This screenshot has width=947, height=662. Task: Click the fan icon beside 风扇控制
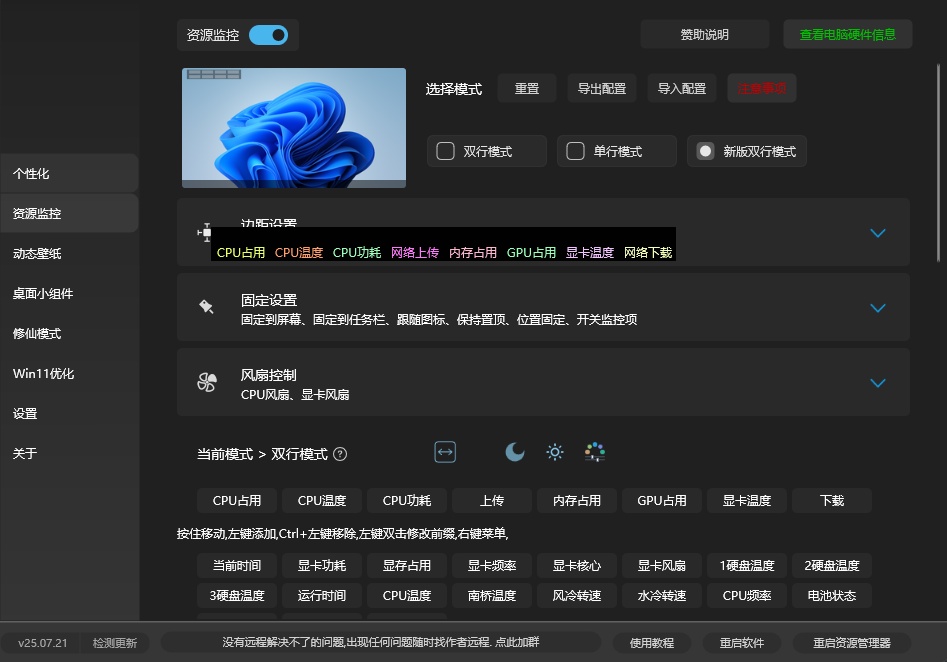click(207, 382)
